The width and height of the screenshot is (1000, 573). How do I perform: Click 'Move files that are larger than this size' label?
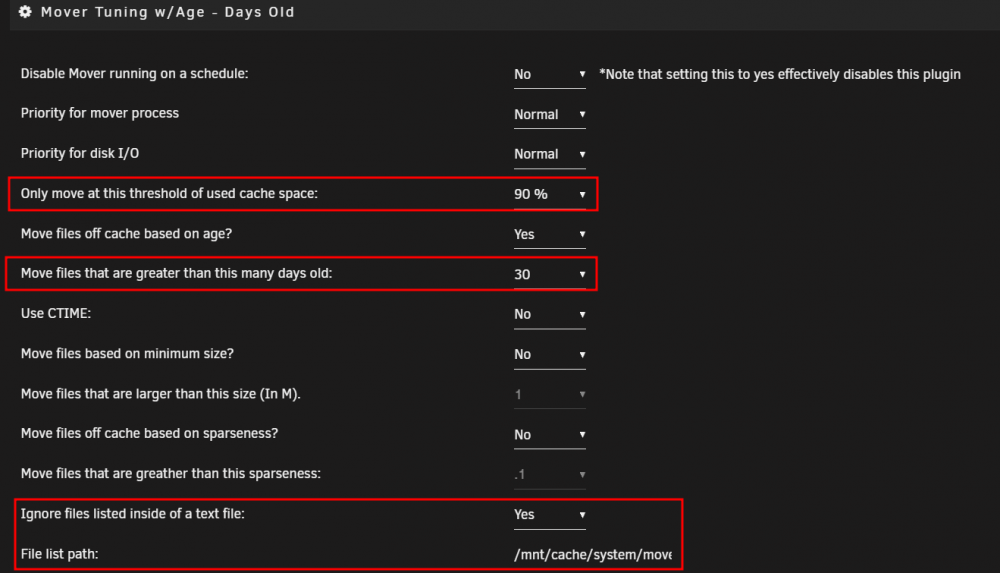(161, 394)
